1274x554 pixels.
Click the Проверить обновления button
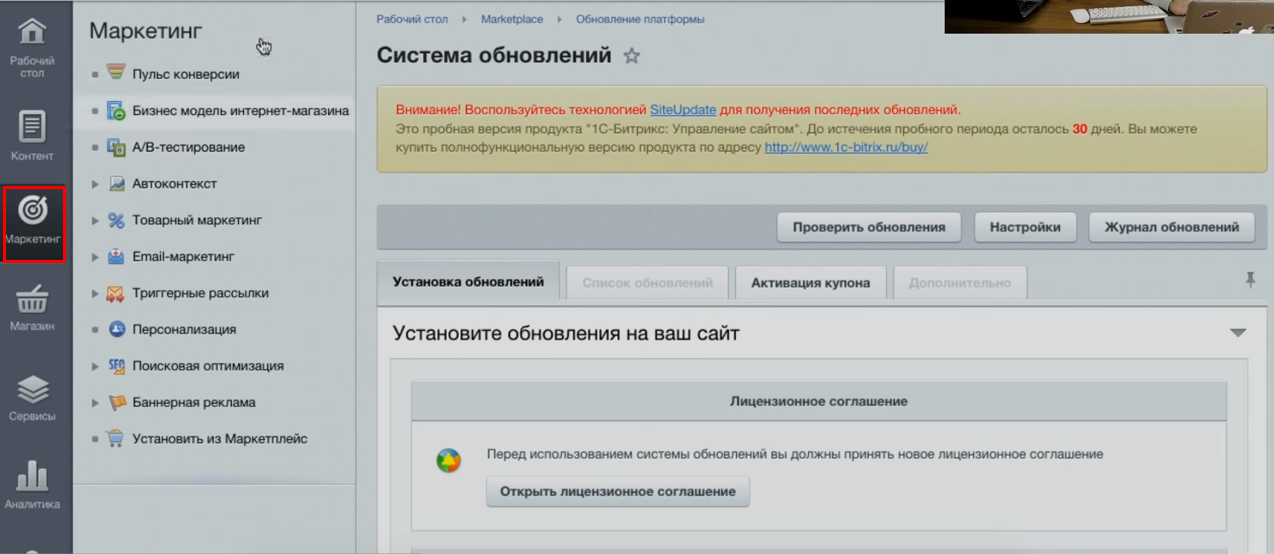[x=868, y=227]
